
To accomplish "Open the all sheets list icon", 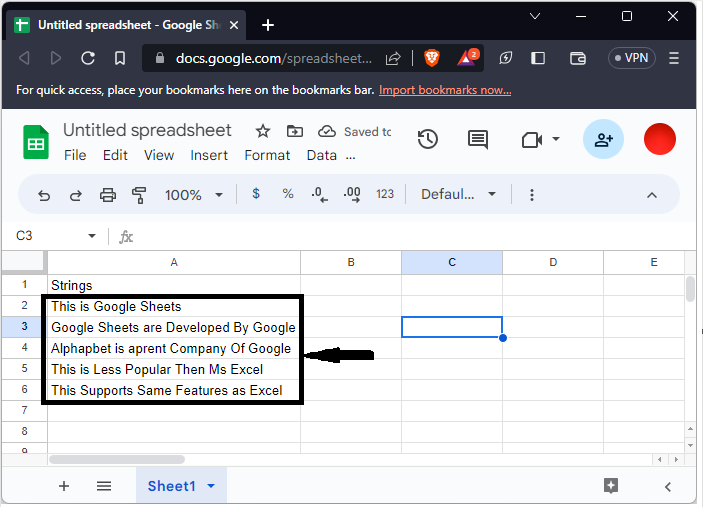I will (x=104, y=486).
